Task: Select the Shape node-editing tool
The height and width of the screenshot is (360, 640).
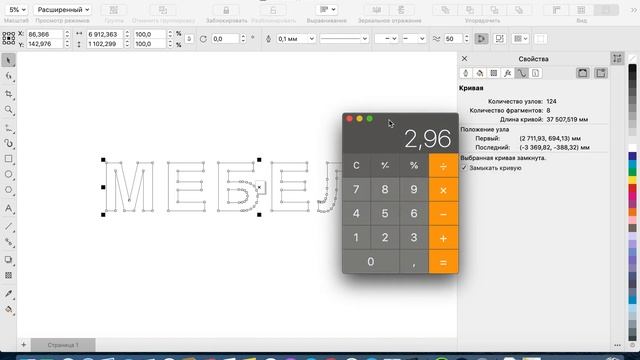Action: click(x=9, y=76)
